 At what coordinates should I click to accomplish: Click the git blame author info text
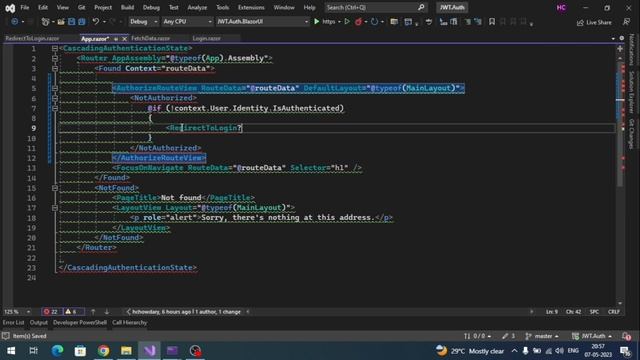coord(186,312)
